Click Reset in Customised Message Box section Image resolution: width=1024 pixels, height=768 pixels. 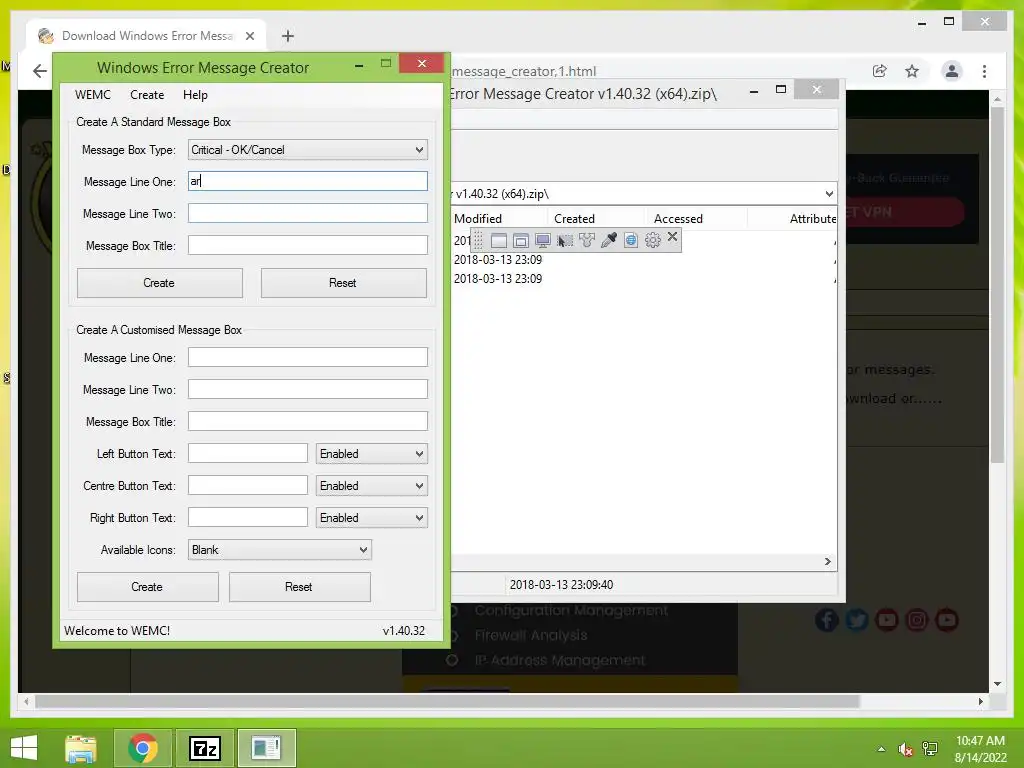pos(300,586)
